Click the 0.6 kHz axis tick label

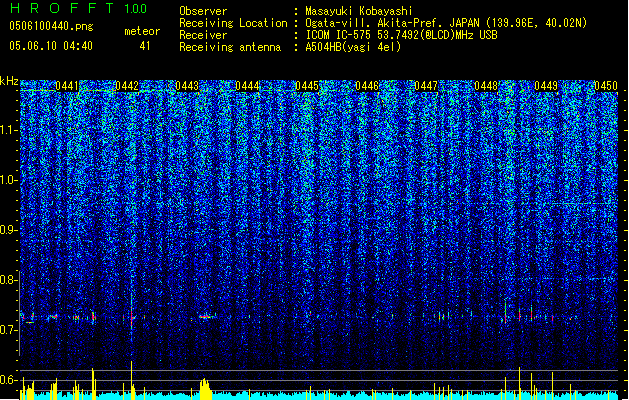coord(9,380)
